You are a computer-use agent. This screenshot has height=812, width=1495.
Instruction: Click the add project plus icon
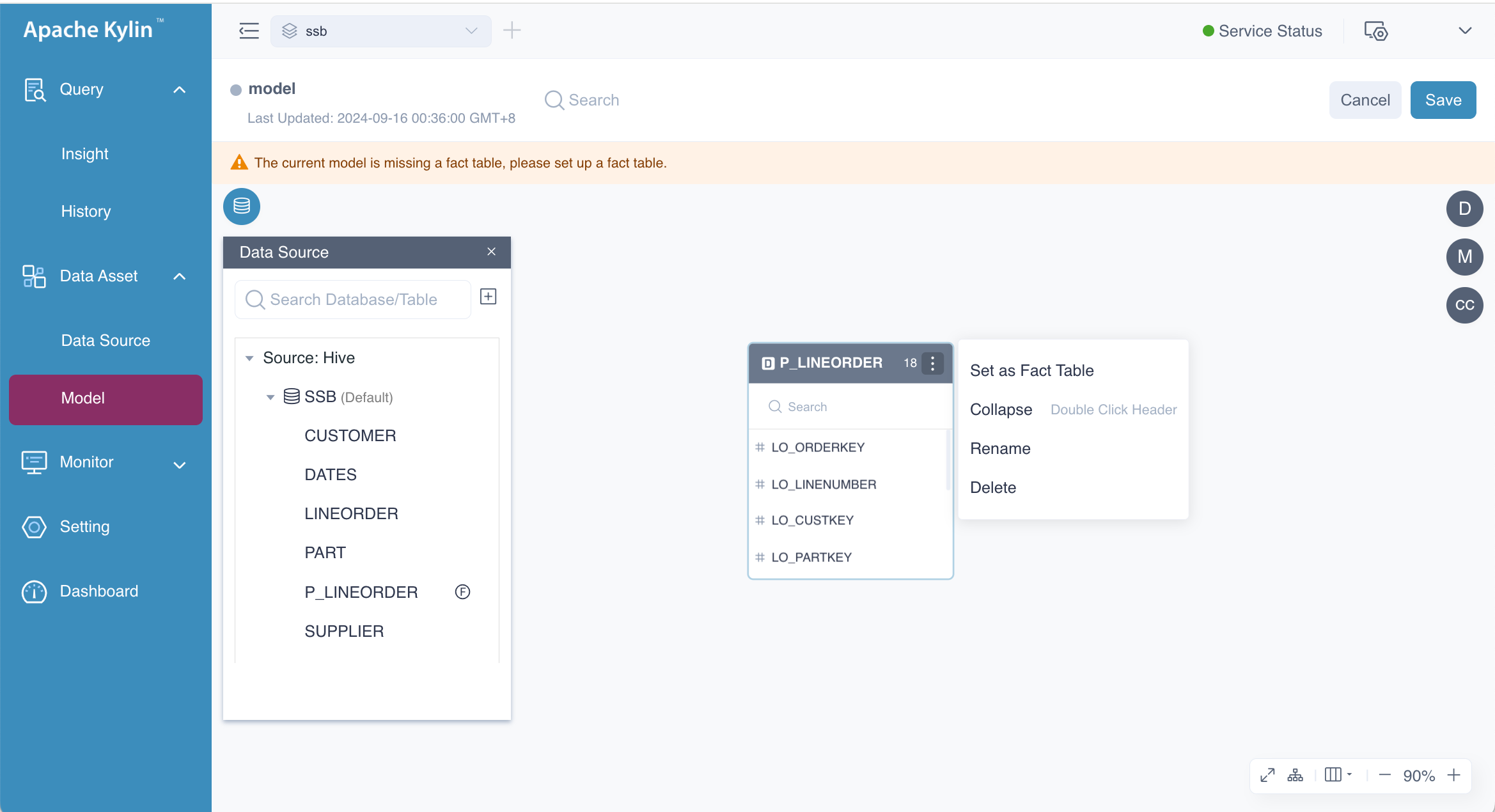(x=512, y=30)
